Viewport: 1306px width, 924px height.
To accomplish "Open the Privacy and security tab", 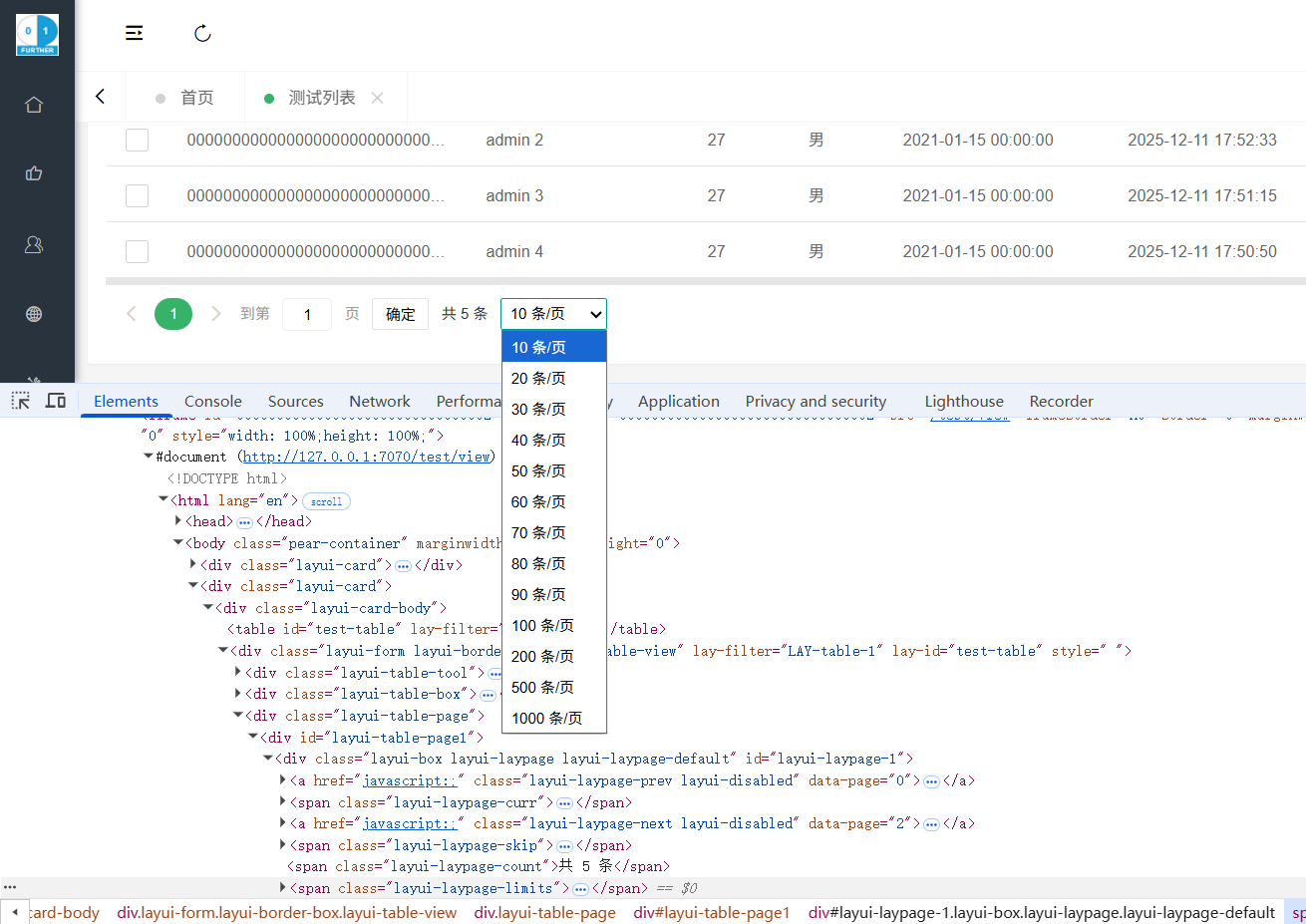I will (816, 401).
